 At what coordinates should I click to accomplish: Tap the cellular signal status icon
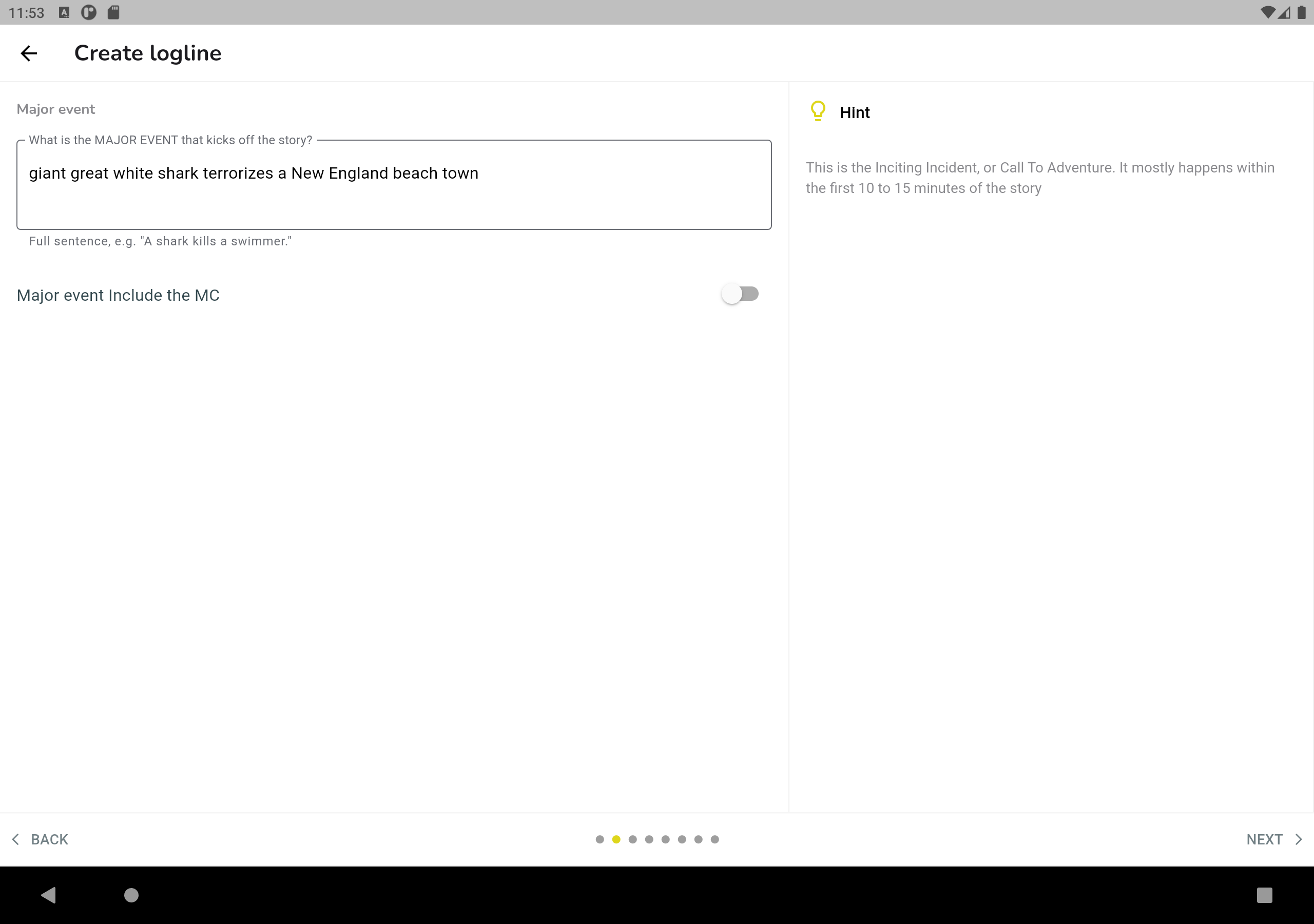[x=1284, y=12]
